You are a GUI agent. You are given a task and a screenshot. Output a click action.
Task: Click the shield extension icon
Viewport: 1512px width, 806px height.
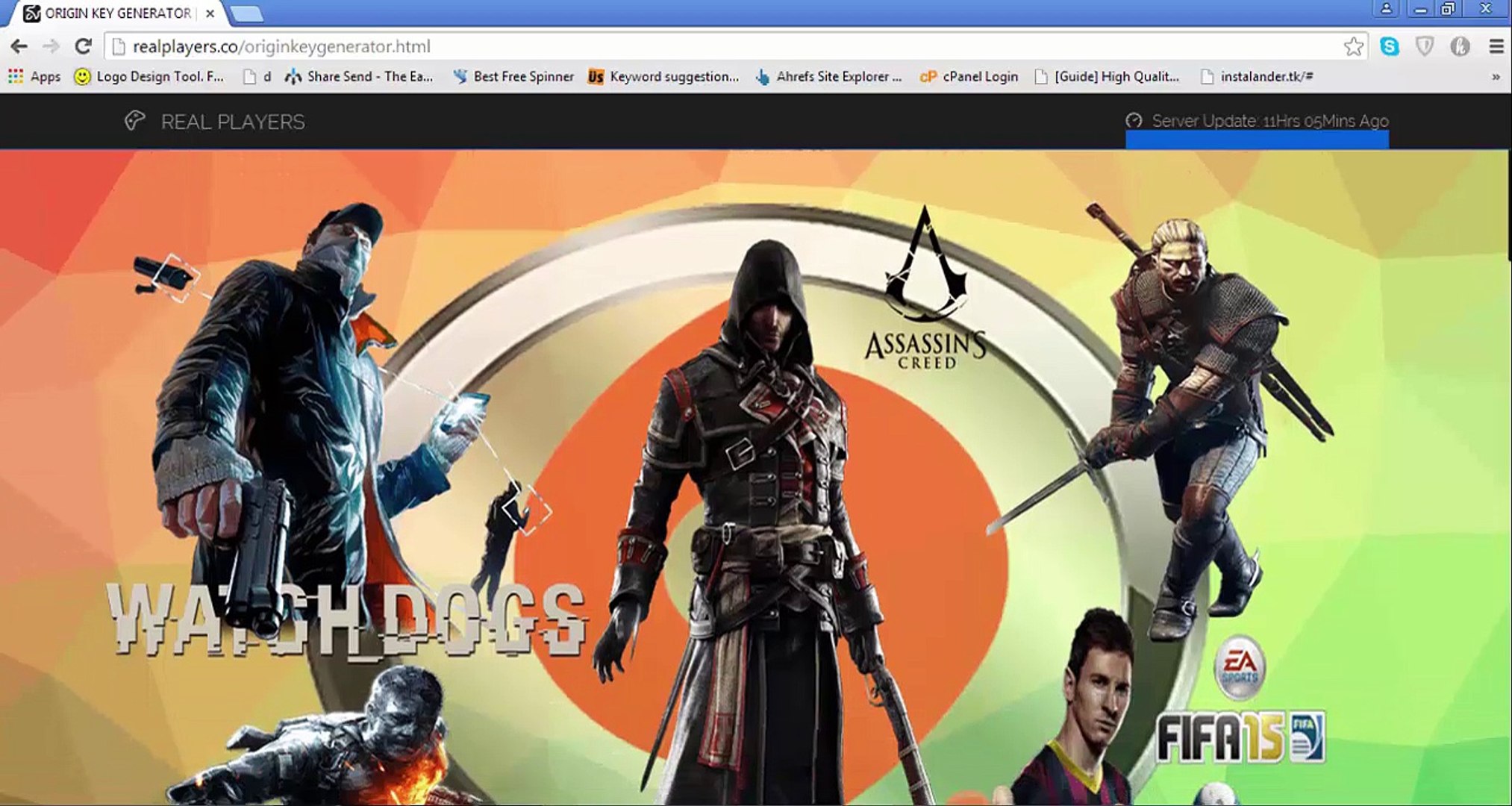1425,46
